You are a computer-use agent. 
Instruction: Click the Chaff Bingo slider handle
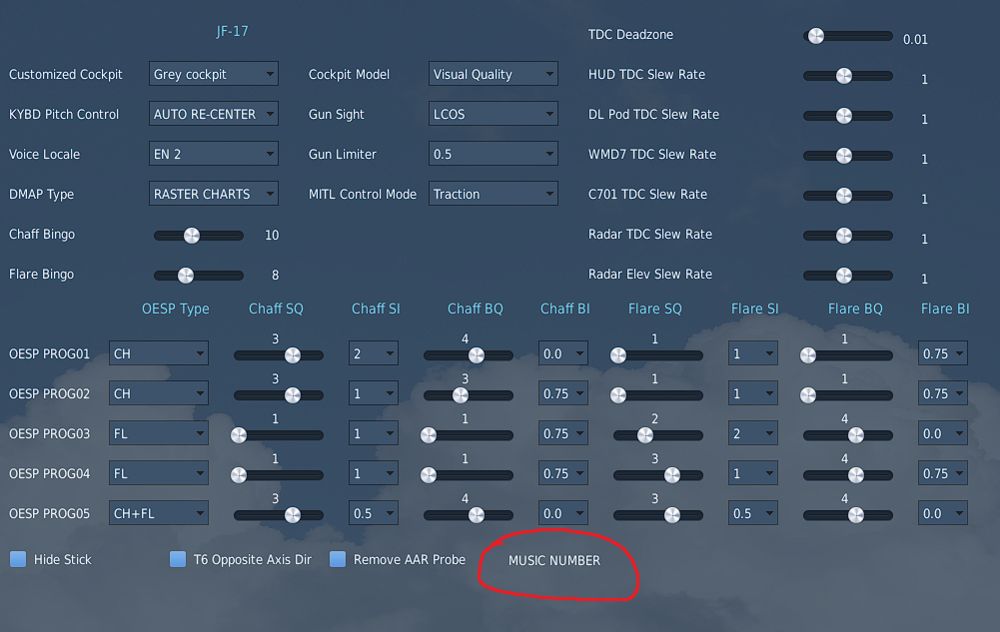pos(191,235)
